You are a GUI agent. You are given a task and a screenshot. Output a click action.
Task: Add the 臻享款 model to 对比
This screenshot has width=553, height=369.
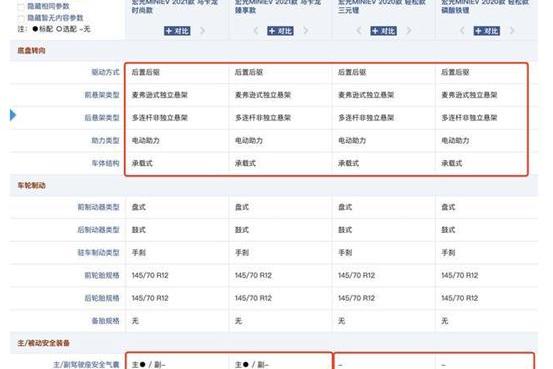click(x=280, y=31)
